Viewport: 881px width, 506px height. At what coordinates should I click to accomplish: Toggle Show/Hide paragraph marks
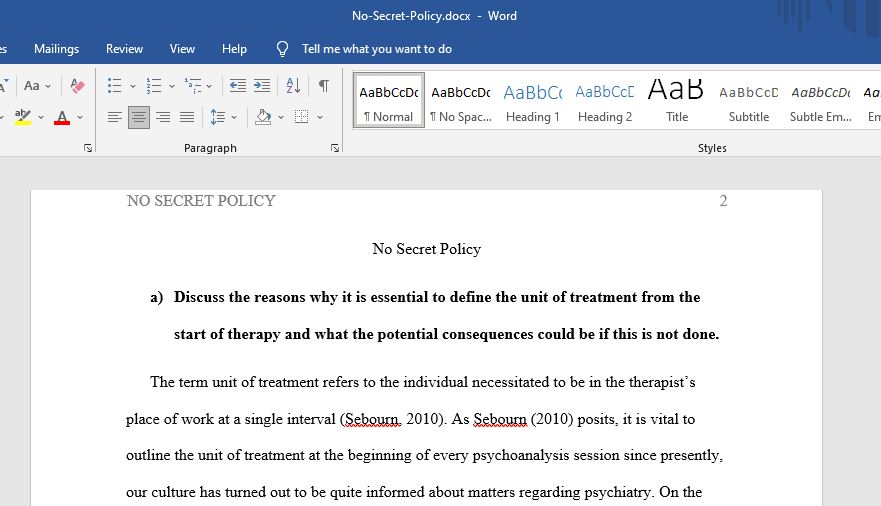324,86
